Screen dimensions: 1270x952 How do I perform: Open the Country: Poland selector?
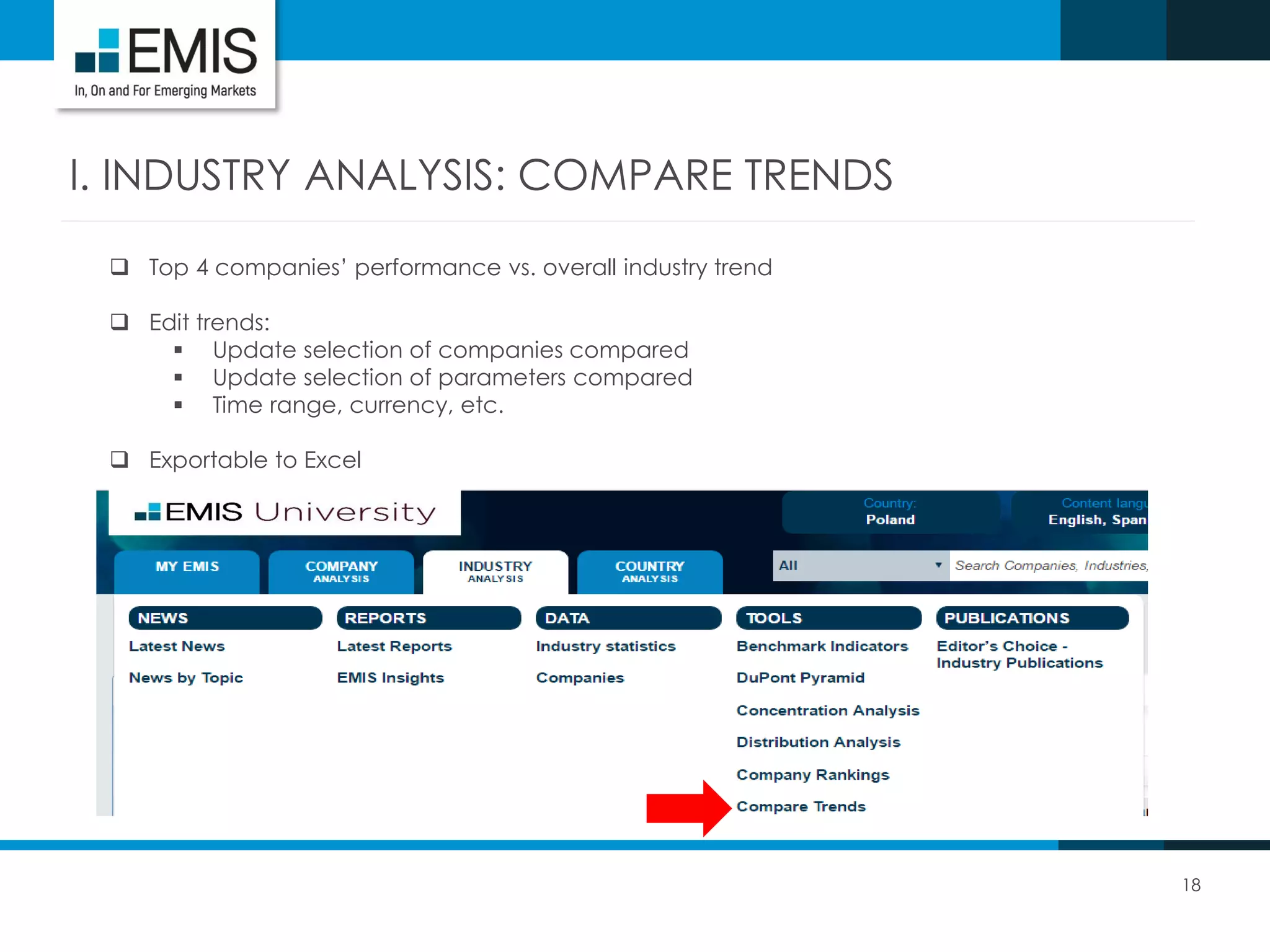click(x=890, y=512)
